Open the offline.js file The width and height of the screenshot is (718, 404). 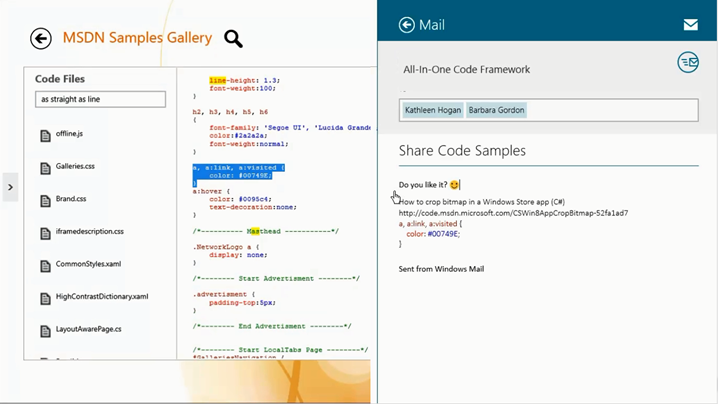[x=69, y=134]
